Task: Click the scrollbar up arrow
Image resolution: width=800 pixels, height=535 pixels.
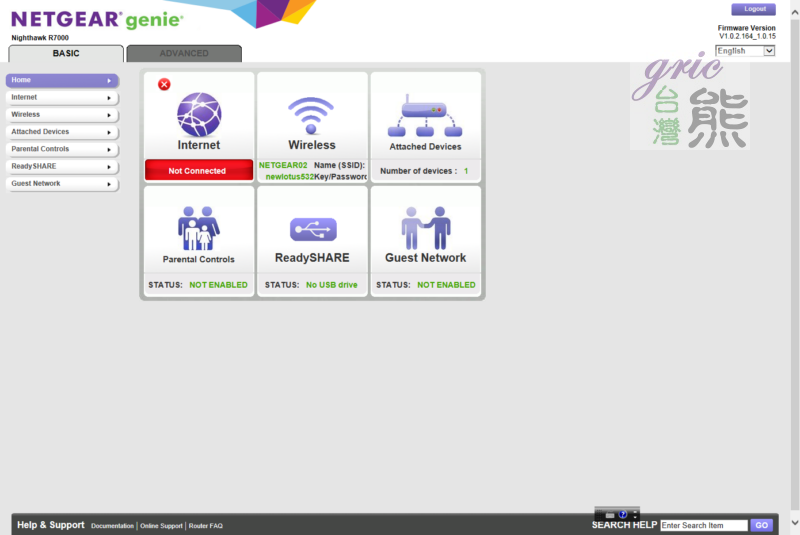Action: [795, 13]
